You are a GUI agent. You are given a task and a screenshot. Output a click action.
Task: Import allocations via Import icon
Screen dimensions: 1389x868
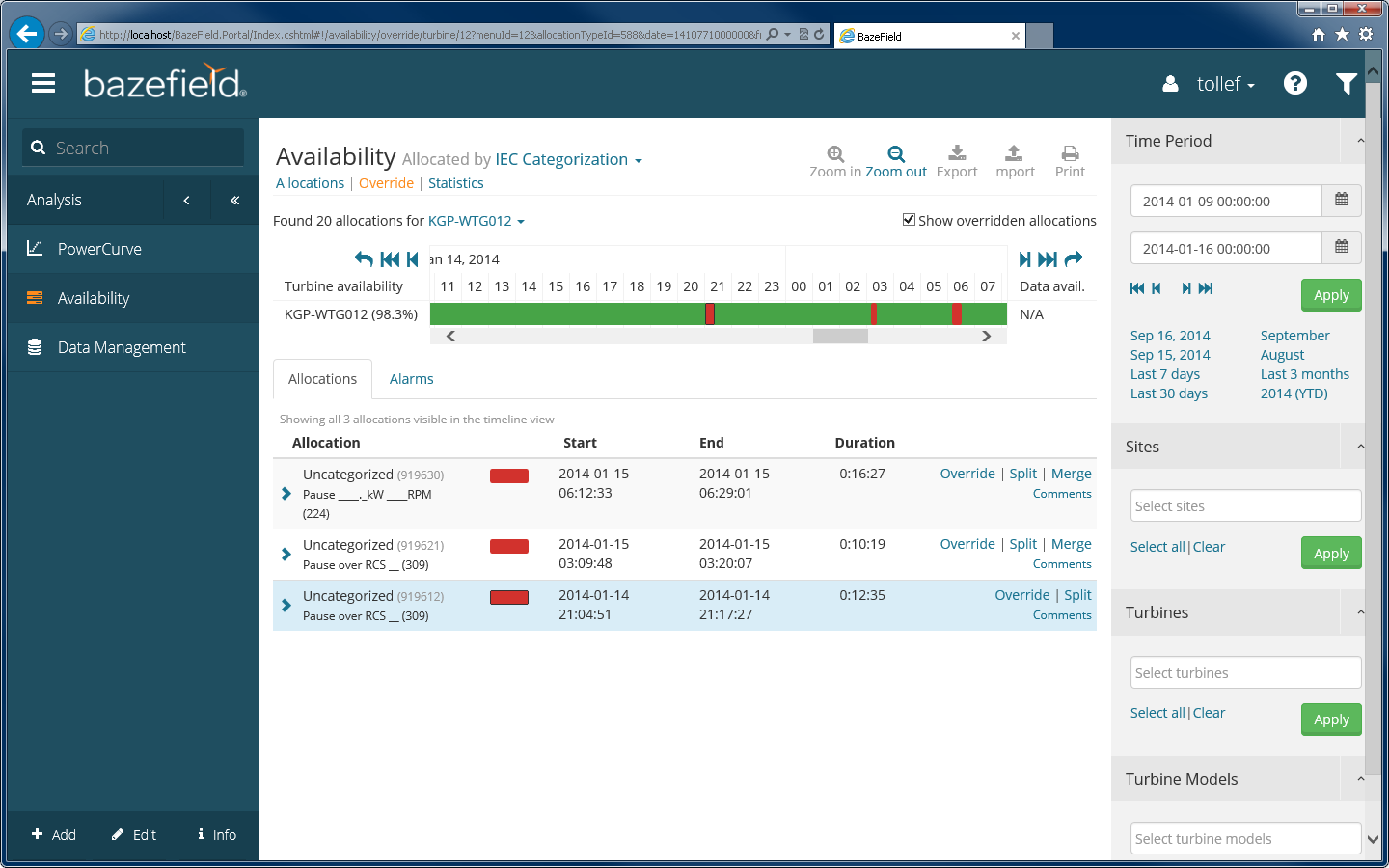(x=1014, y=153)
